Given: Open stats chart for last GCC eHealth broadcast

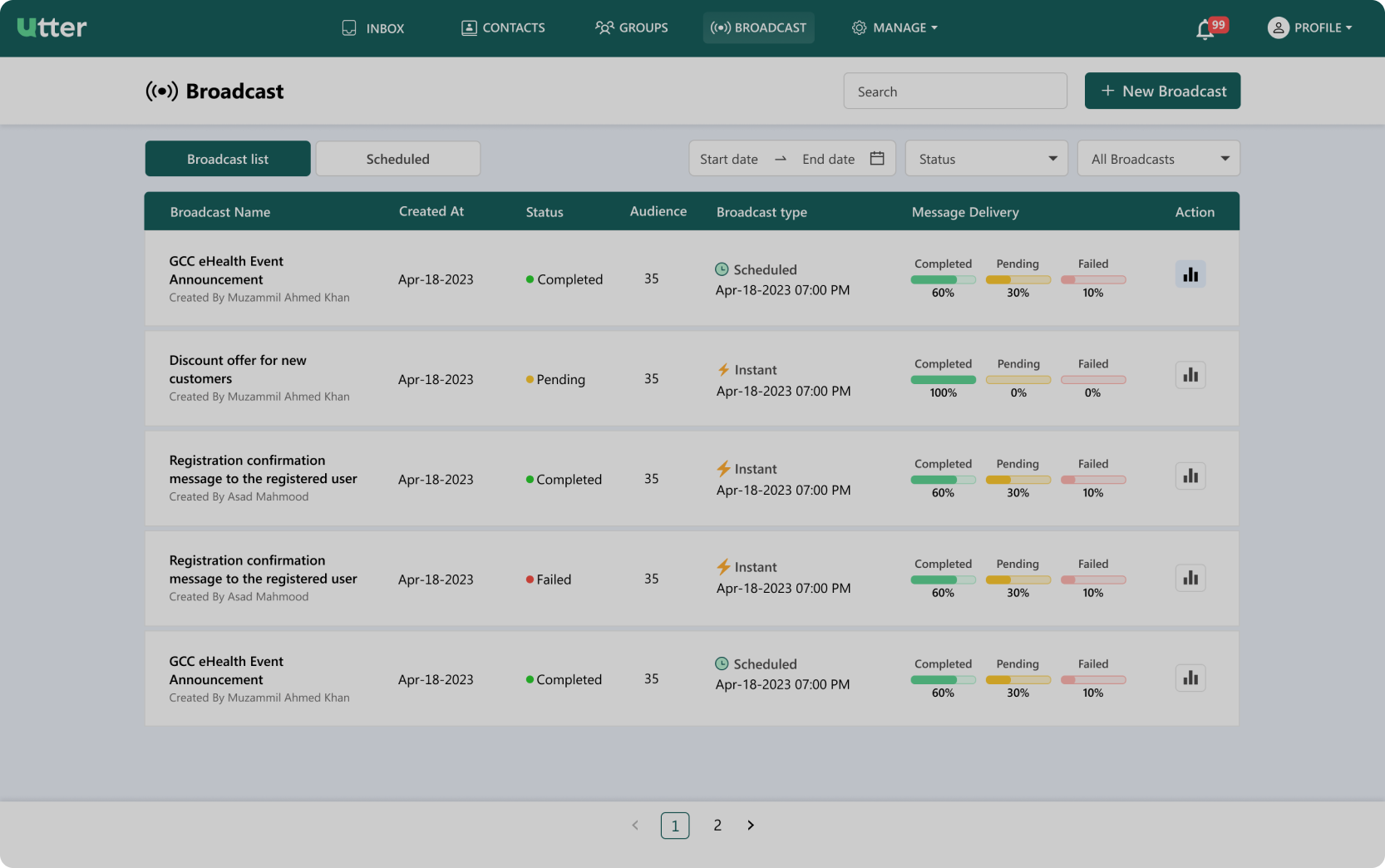Looking at the screenshot, I should click(1190, 678).
